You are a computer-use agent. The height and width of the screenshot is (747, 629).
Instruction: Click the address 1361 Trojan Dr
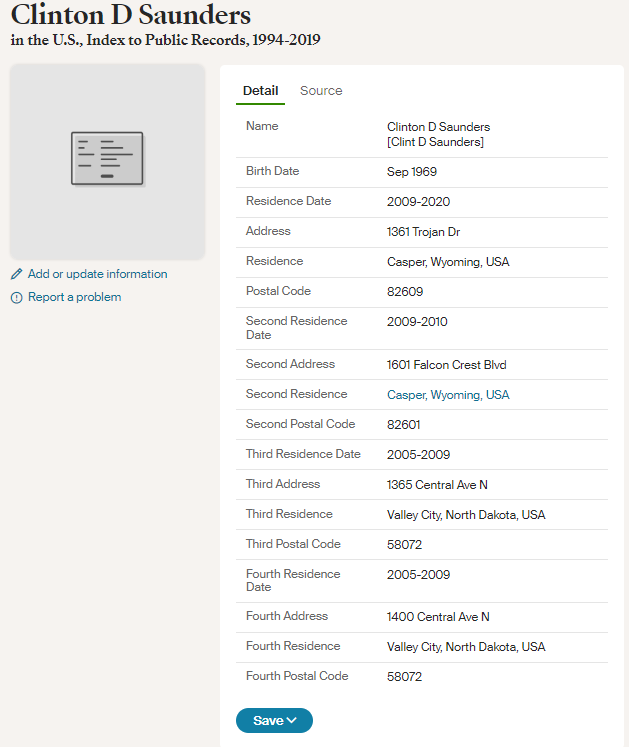423,232
